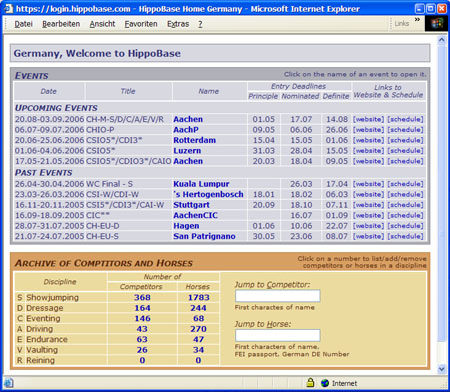Open schedule link for Kuala Lumpur
Image resolution: width=450 pixels, height=392 pixels.
point(405,184)
